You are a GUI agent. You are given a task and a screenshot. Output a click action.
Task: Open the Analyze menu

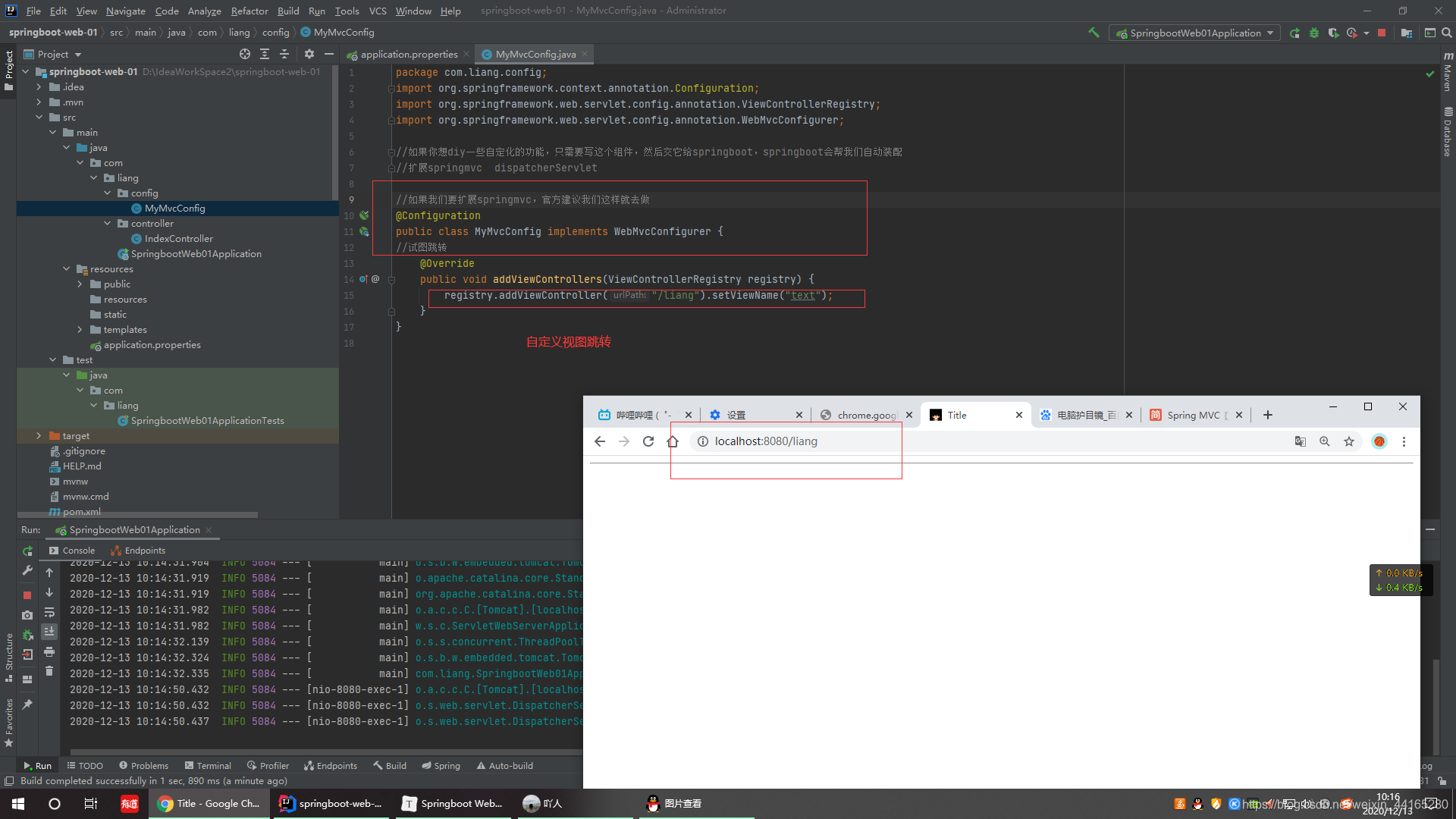tap(204, 11)
